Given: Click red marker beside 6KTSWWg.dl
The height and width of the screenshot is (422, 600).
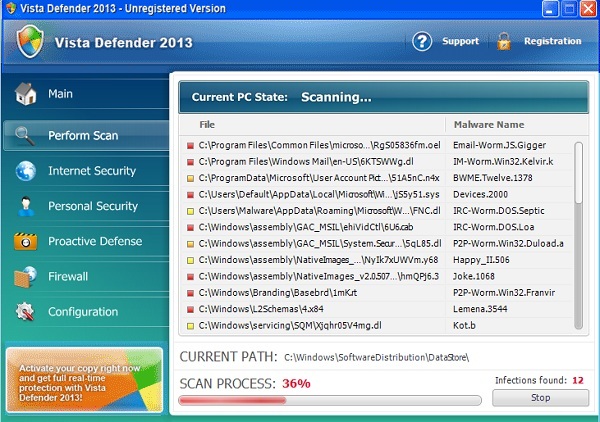Looking at the screenshot, I should (x=190, y=162).
